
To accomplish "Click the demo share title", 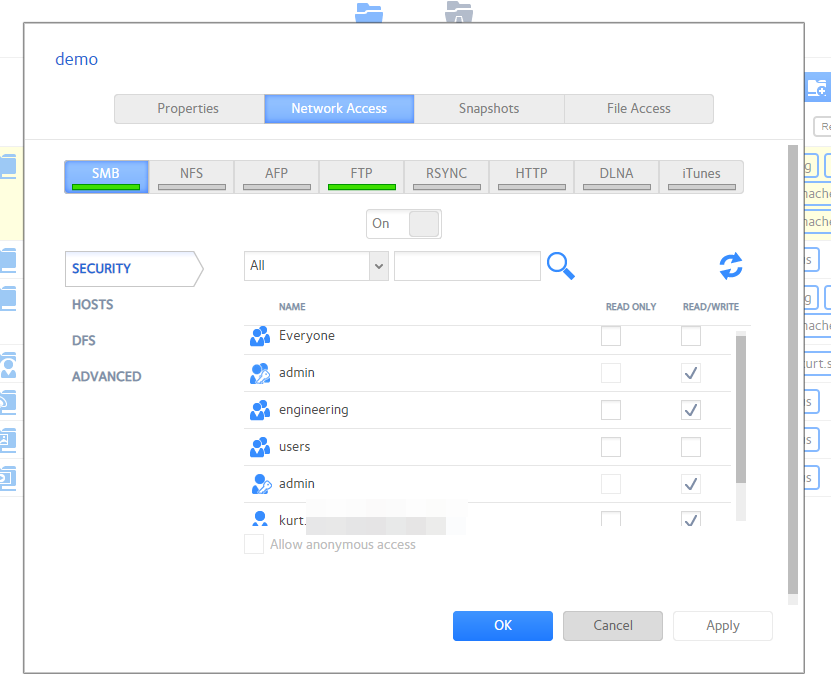I will 77,59.
